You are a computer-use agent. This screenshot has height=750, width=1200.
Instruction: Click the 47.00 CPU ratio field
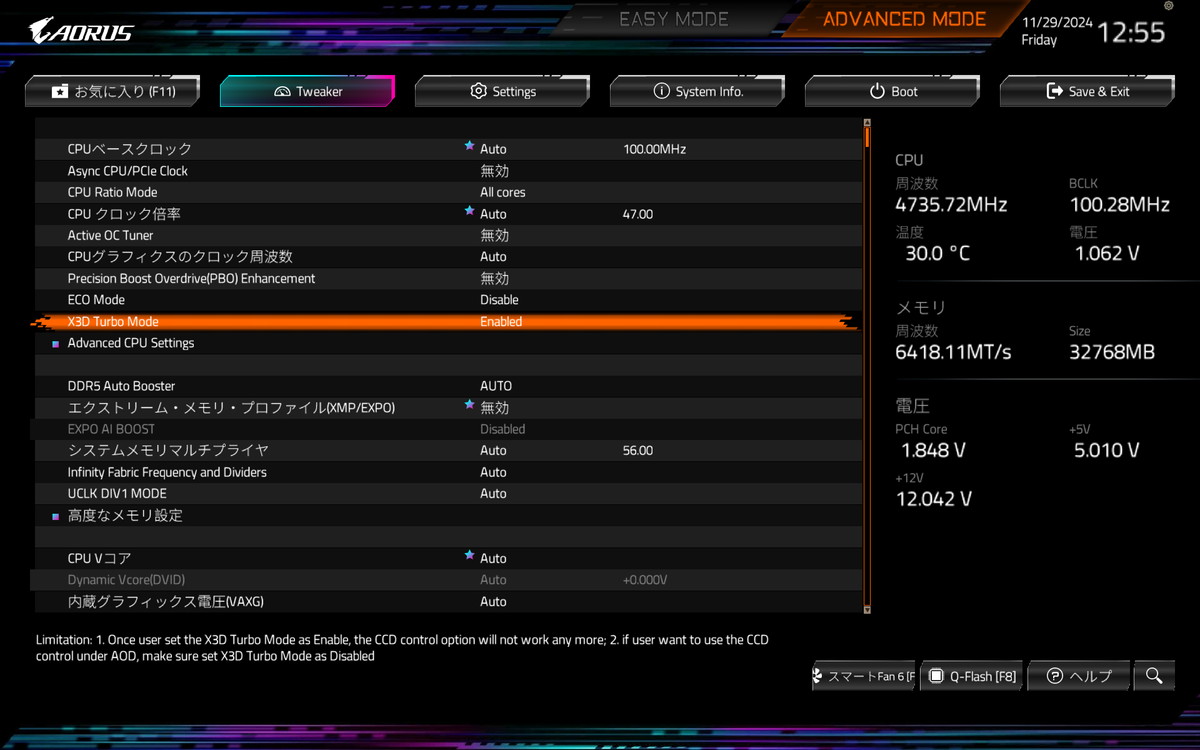[x=638, y=214]
